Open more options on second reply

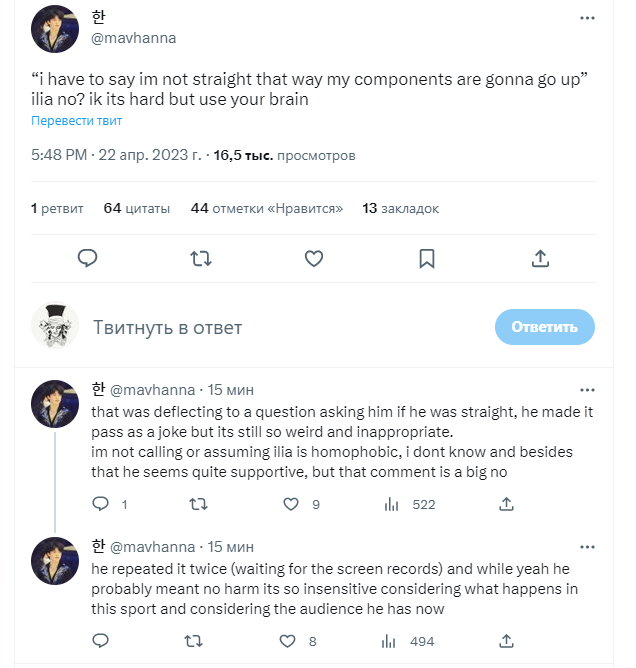click(588, 546)
